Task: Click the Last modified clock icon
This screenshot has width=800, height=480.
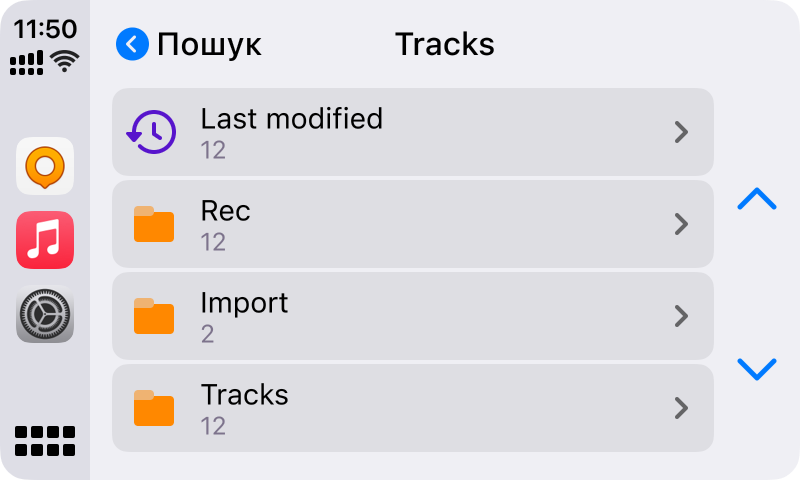Action: (151, 132)
